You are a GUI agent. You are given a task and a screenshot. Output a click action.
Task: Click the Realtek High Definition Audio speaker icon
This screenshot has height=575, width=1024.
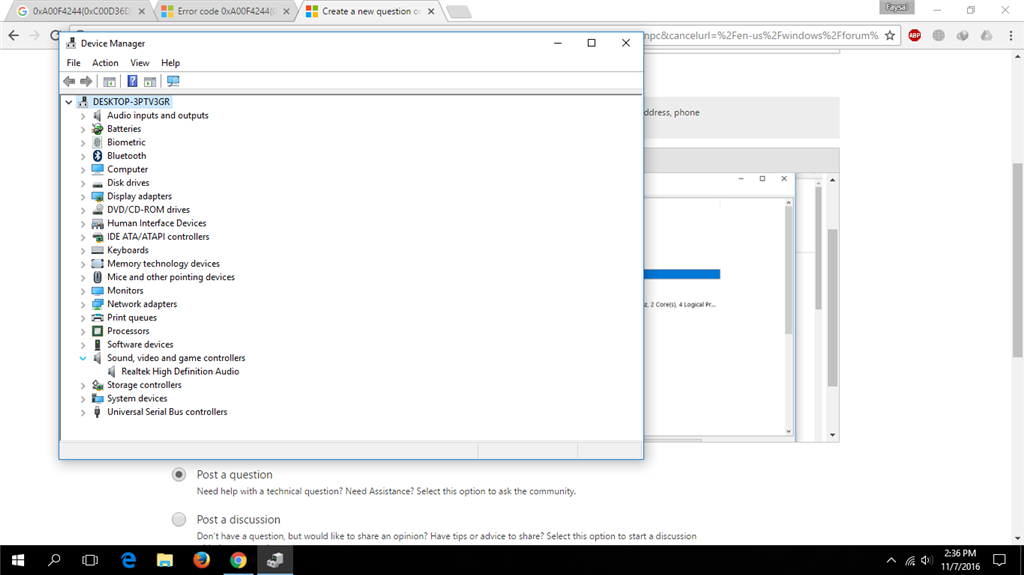112,371
